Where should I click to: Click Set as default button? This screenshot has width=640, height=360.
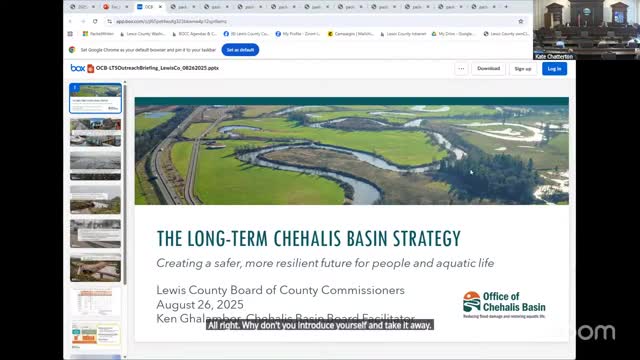[240, 50]
